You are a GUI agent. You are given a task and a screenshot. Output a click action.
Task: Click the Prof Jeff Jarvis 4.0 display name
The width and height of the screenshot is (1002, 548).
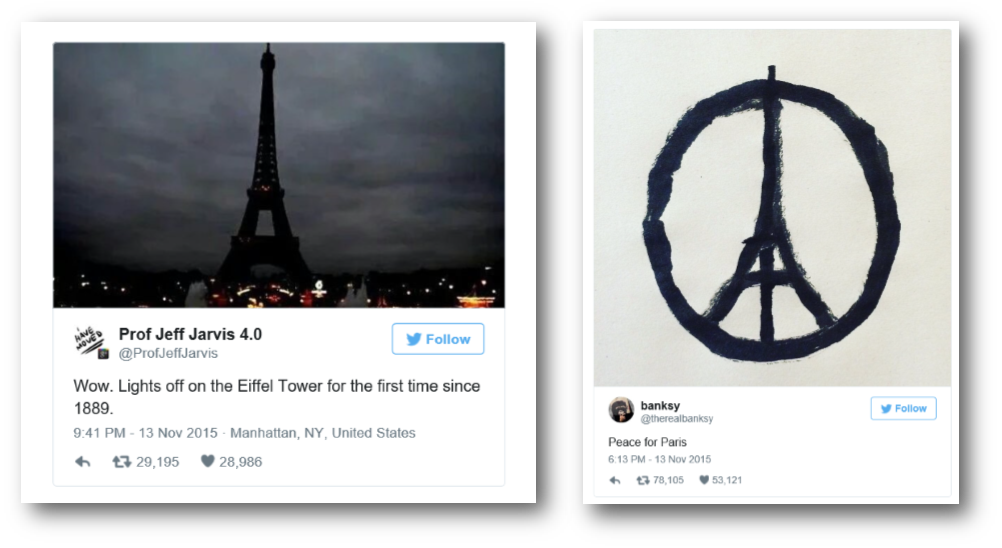[x=190, y=334]
